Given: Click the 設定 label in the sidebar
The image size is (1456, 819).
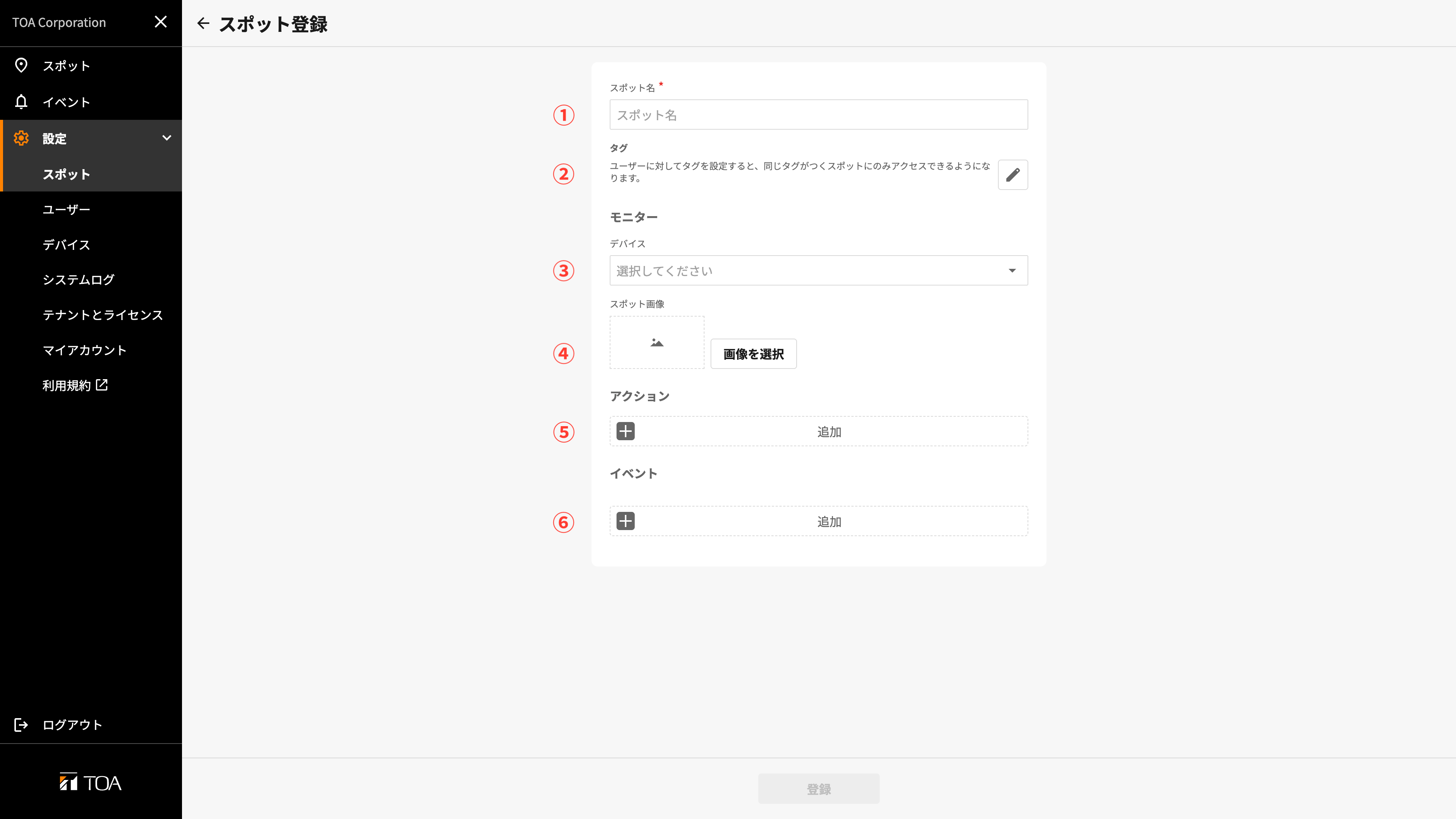Looking at the screenshot, I should [x=55, y=138].
